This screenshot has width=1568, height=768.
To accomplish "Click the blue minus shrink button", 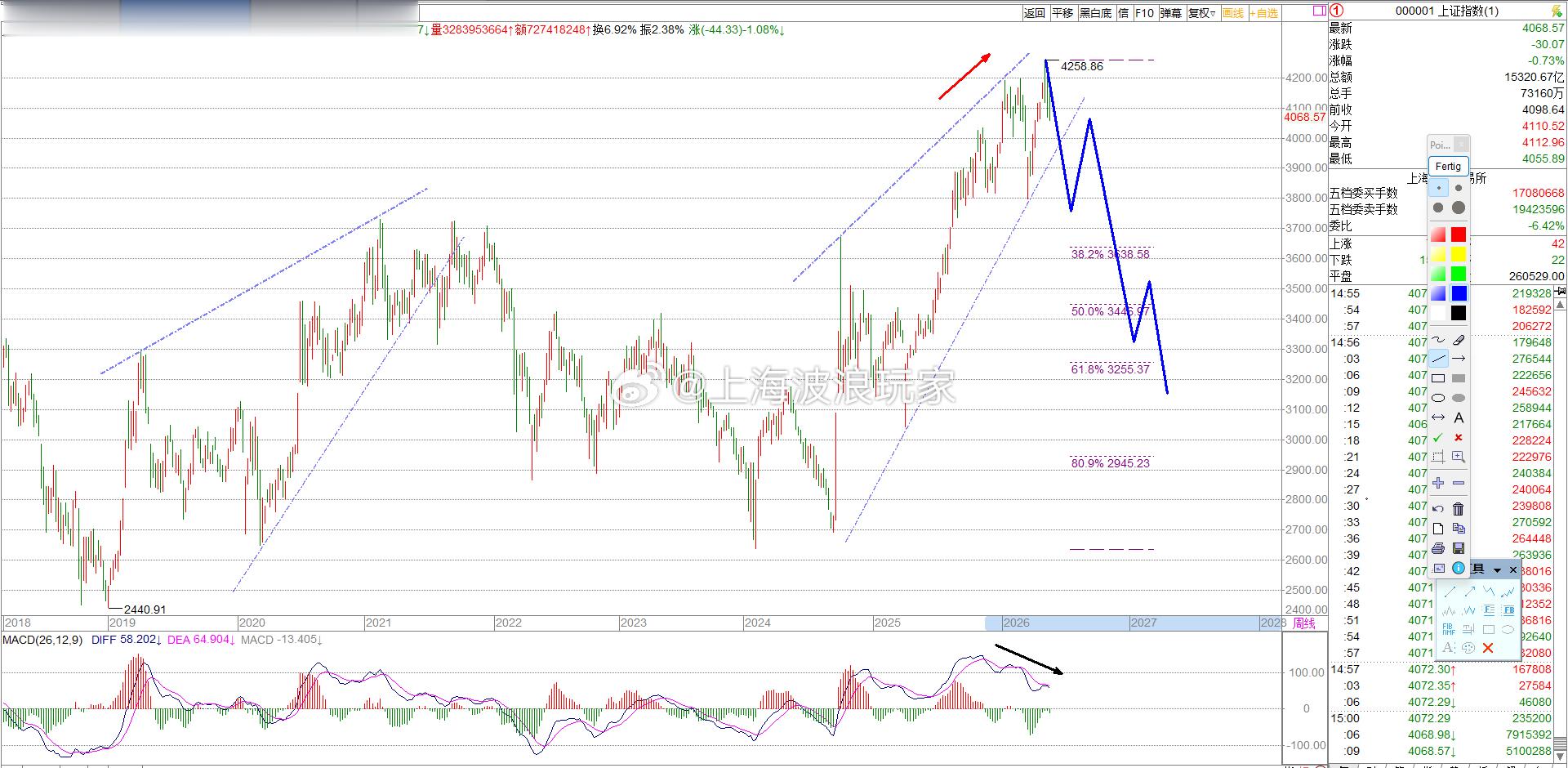I will point(1459,483).
